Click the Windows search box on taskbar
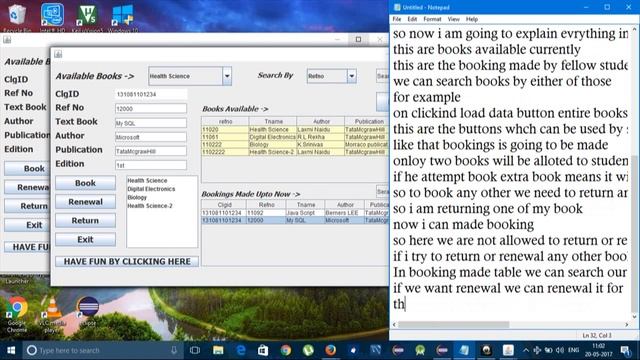Image resolution: width=640 pixels, height=360 pixels. (102, 350)
